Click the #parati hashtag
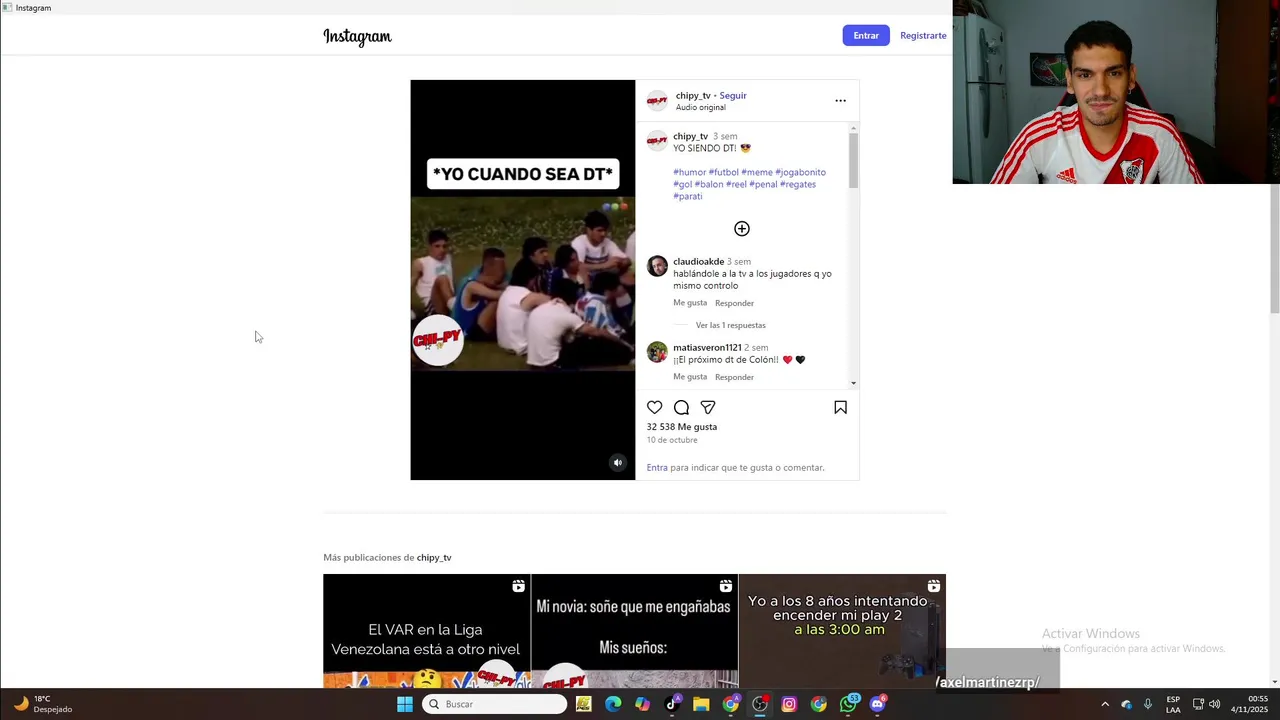The height and width of the screenshot is (720, 1280). (688, 196)
